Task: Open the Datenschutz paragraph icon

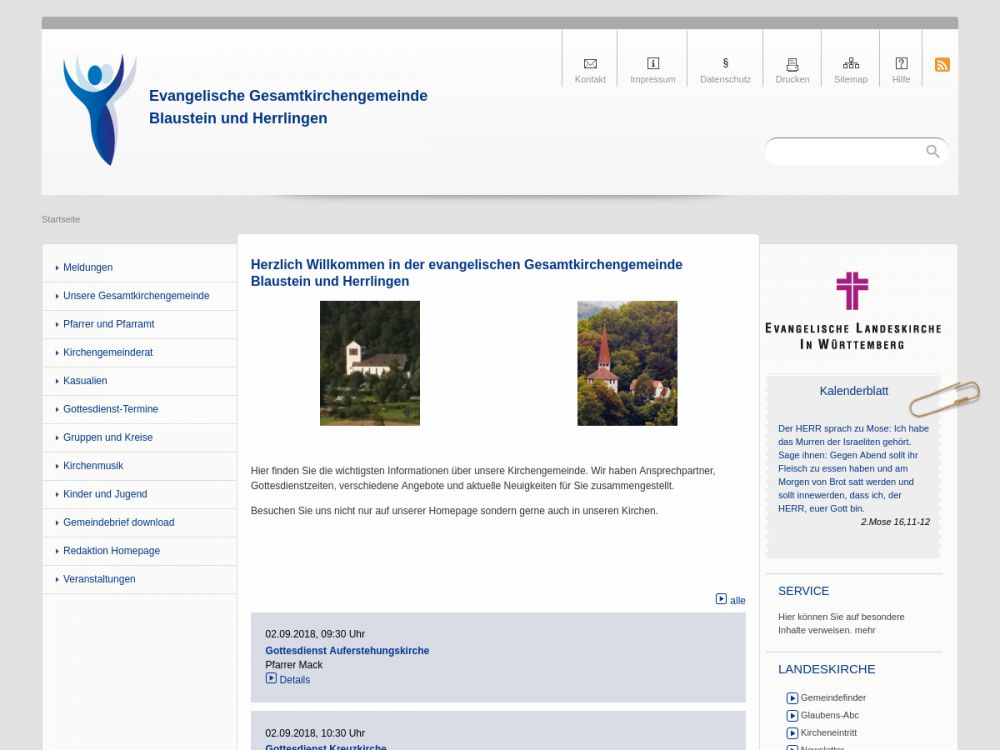Action: [x=725, y=63]
